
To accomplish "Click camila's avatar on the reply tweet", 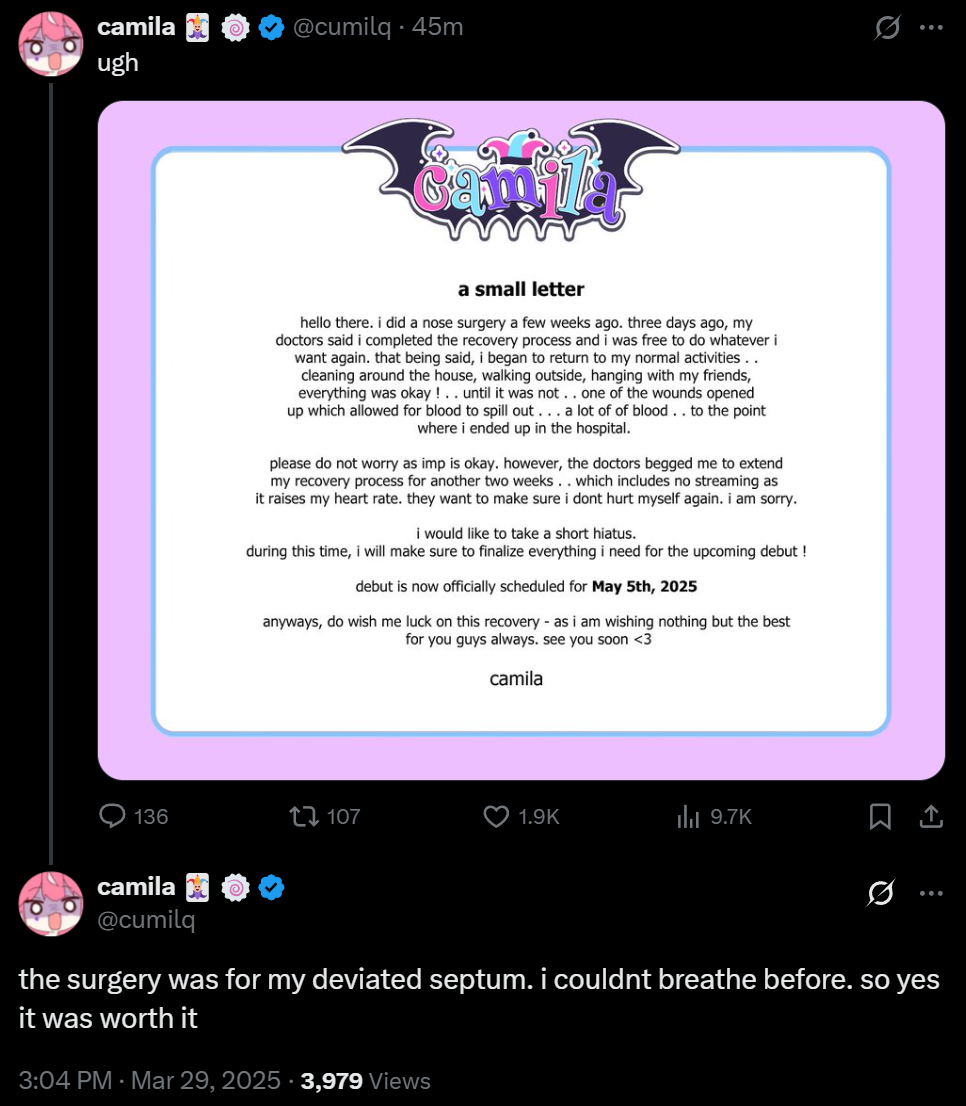I will point(51,904).
